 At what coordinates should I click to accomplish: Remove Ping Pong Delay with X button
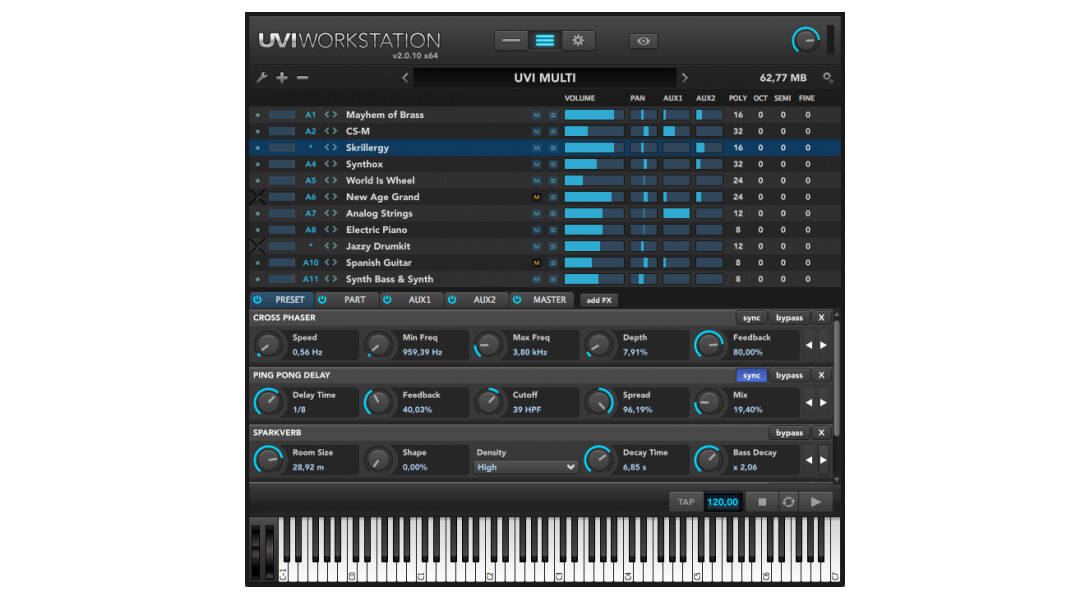pyautogui.click(x=821, y=375)
